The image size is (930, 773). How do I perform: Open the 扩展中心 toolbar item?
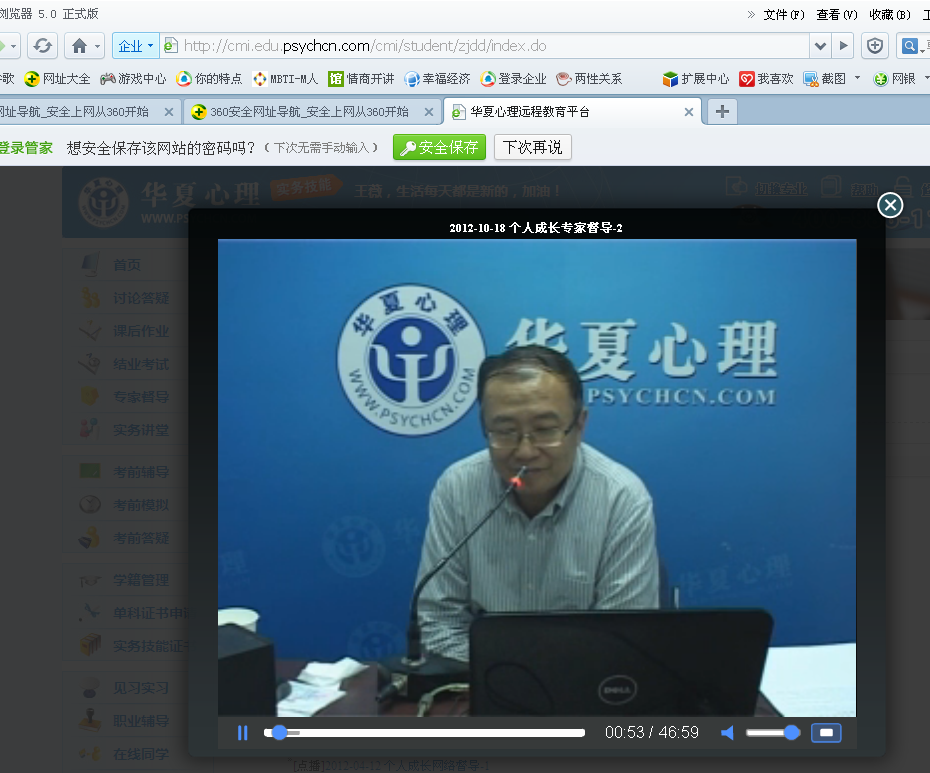pos(696,78)
